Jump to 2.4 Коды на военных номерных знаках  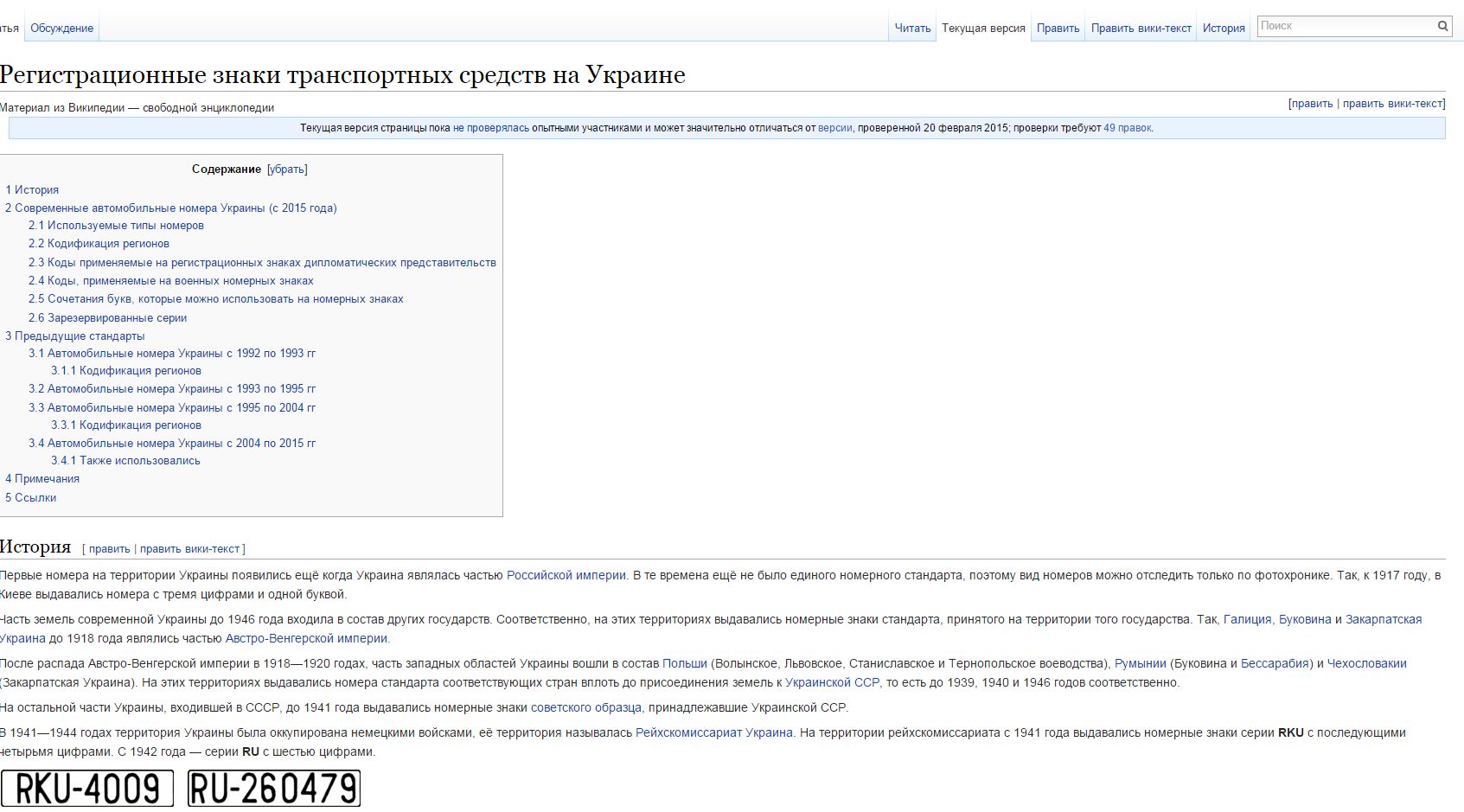170,281
